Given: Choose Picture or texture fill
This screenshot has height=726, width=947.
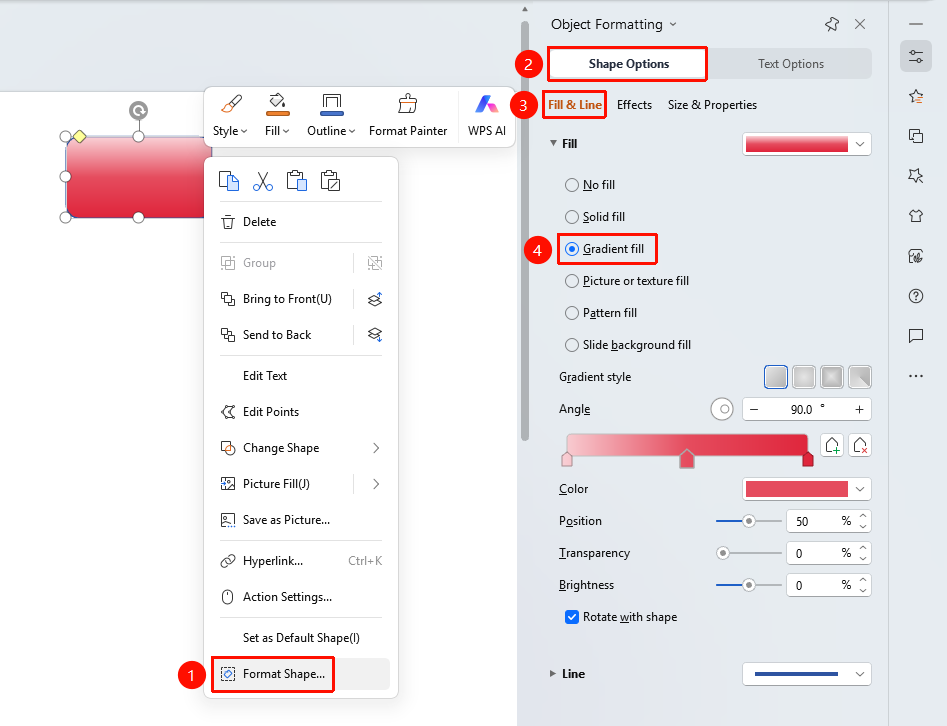Looking at the screenshot, I should click(x=627, y=281).
